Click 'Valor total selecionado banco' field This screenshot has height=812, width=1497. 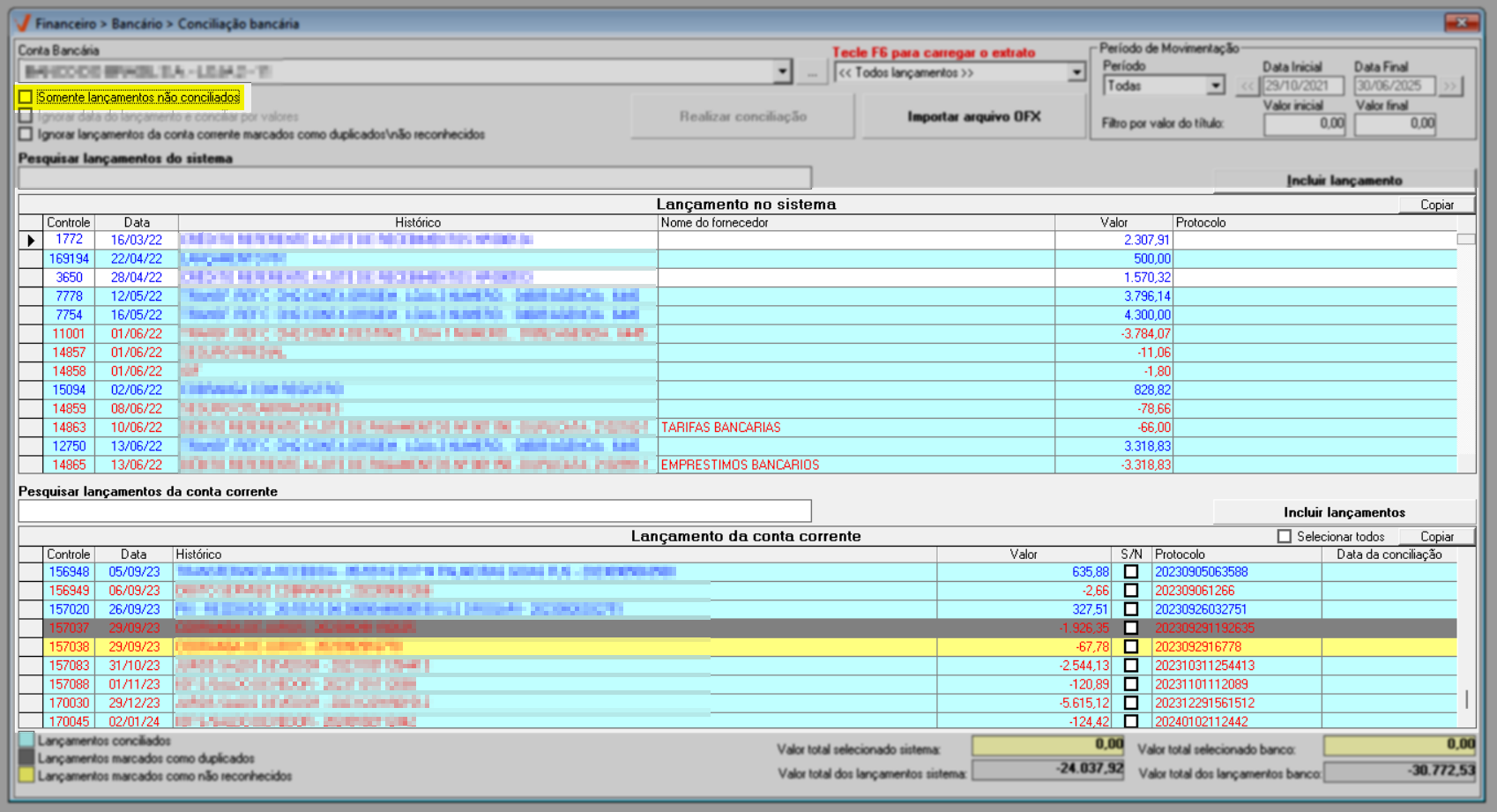1400,745
